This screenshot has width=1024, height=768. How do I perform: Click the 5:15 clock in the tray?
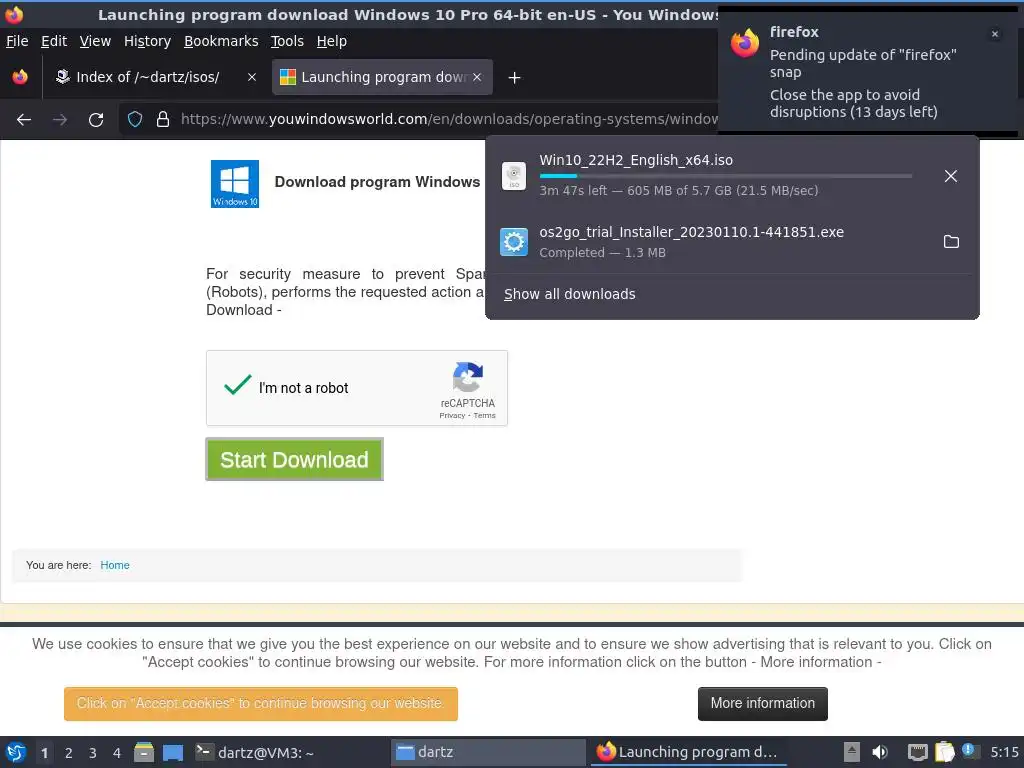[1004, 752]
